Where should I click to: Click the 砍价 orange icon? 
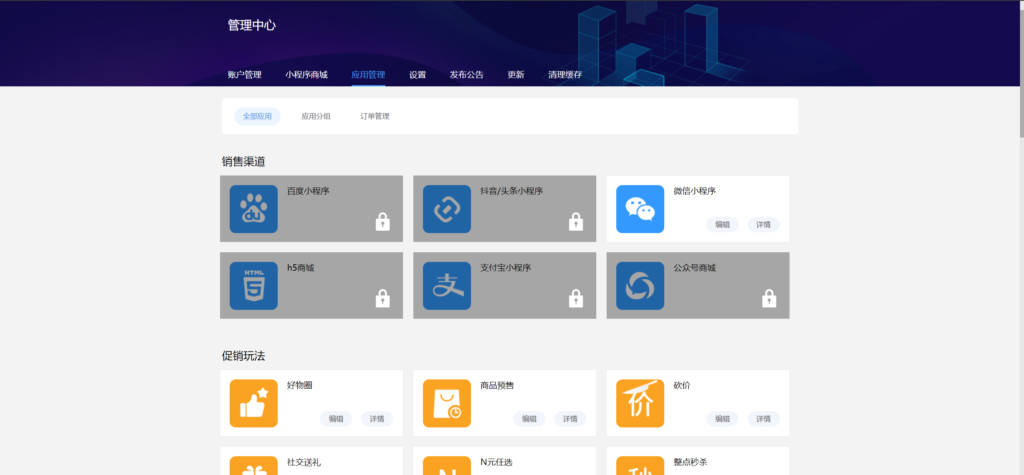pos(640,403)
